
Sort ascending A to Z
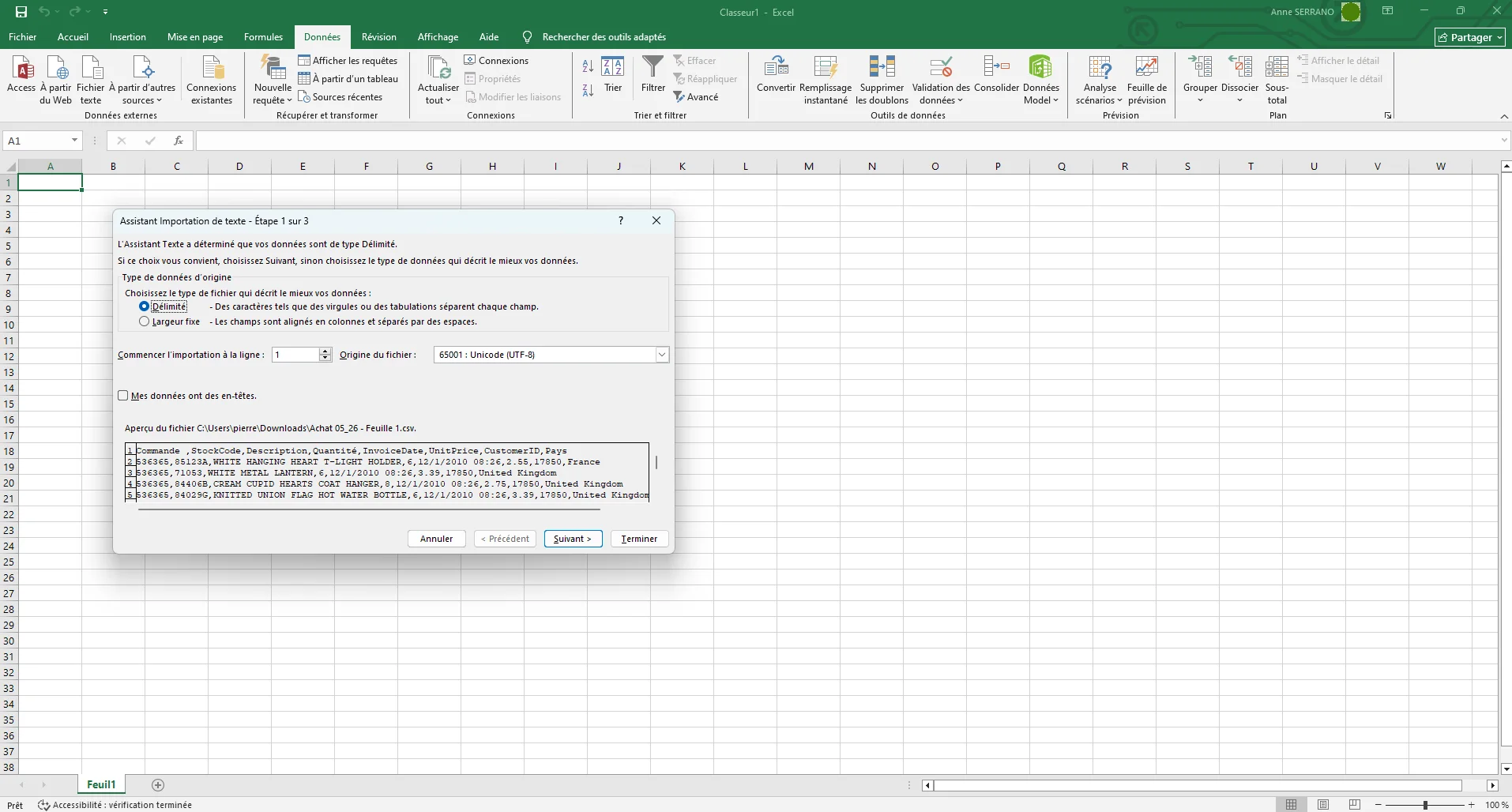[588, 66]
